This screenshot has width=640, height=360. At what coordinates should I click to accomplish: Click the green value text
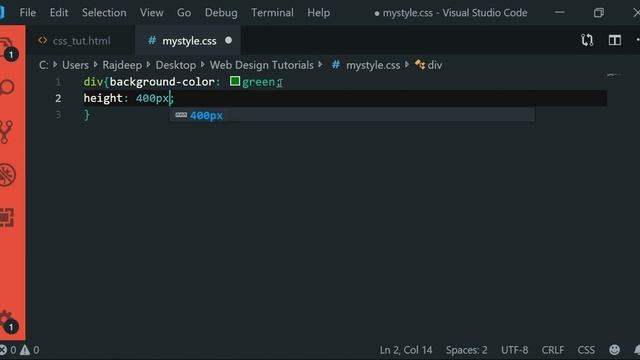(258, 82)
